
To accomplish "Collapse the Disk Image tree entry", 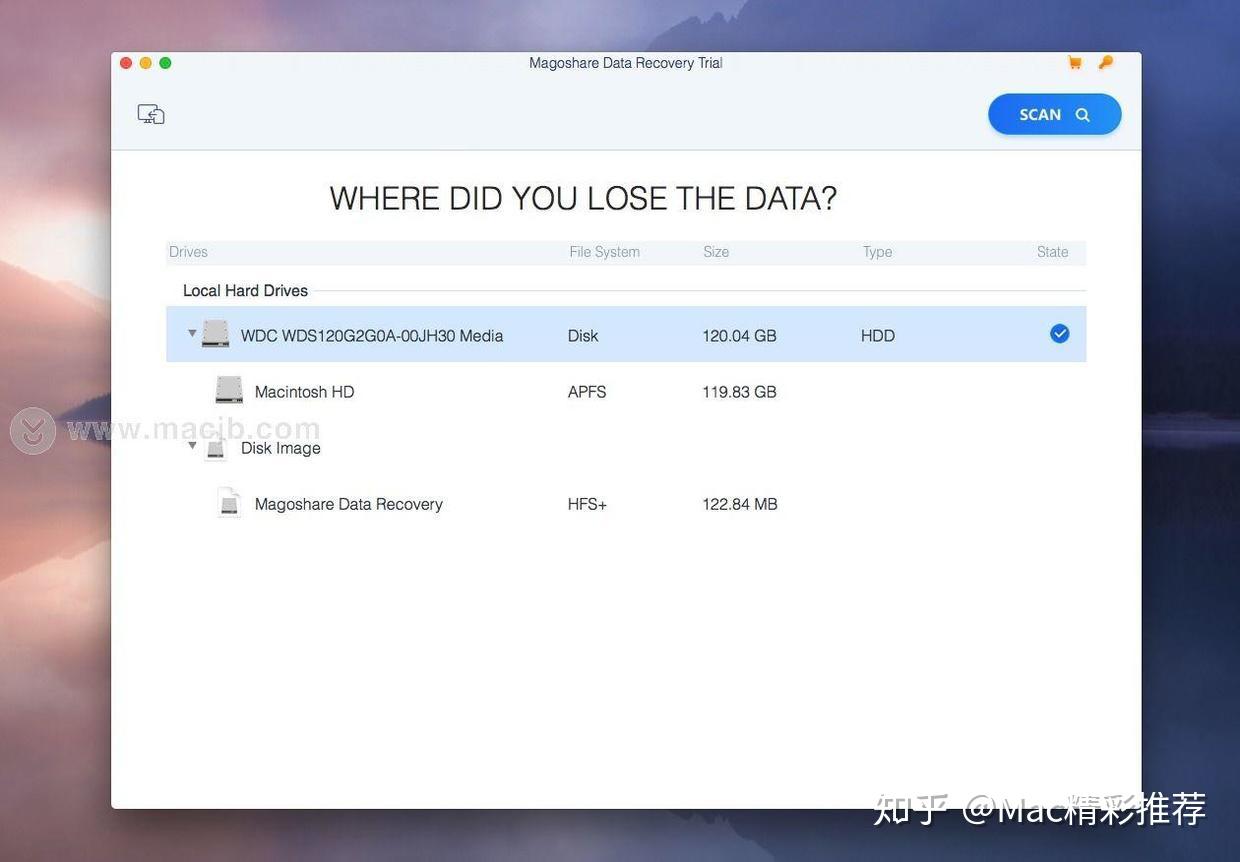I will pyautogui.click(x=191, y=446).
